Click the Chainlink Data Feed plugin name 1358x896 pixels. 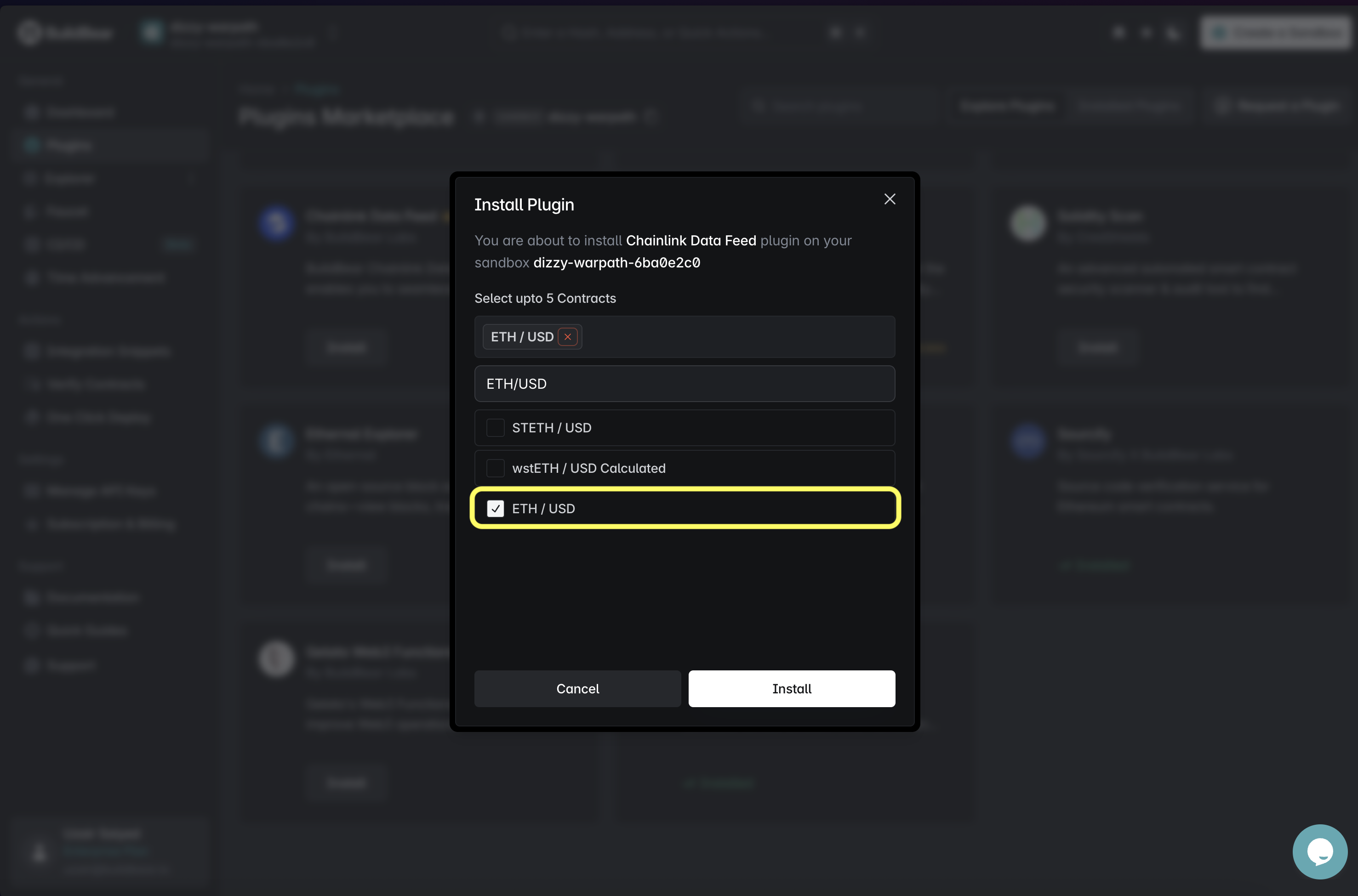pyautogui.click(x=691, y=240)
